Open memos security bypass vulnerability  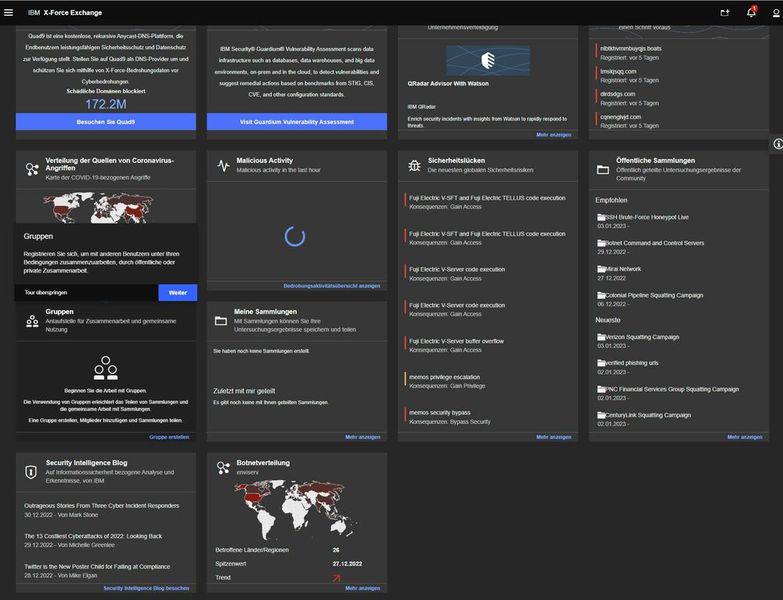439,413
